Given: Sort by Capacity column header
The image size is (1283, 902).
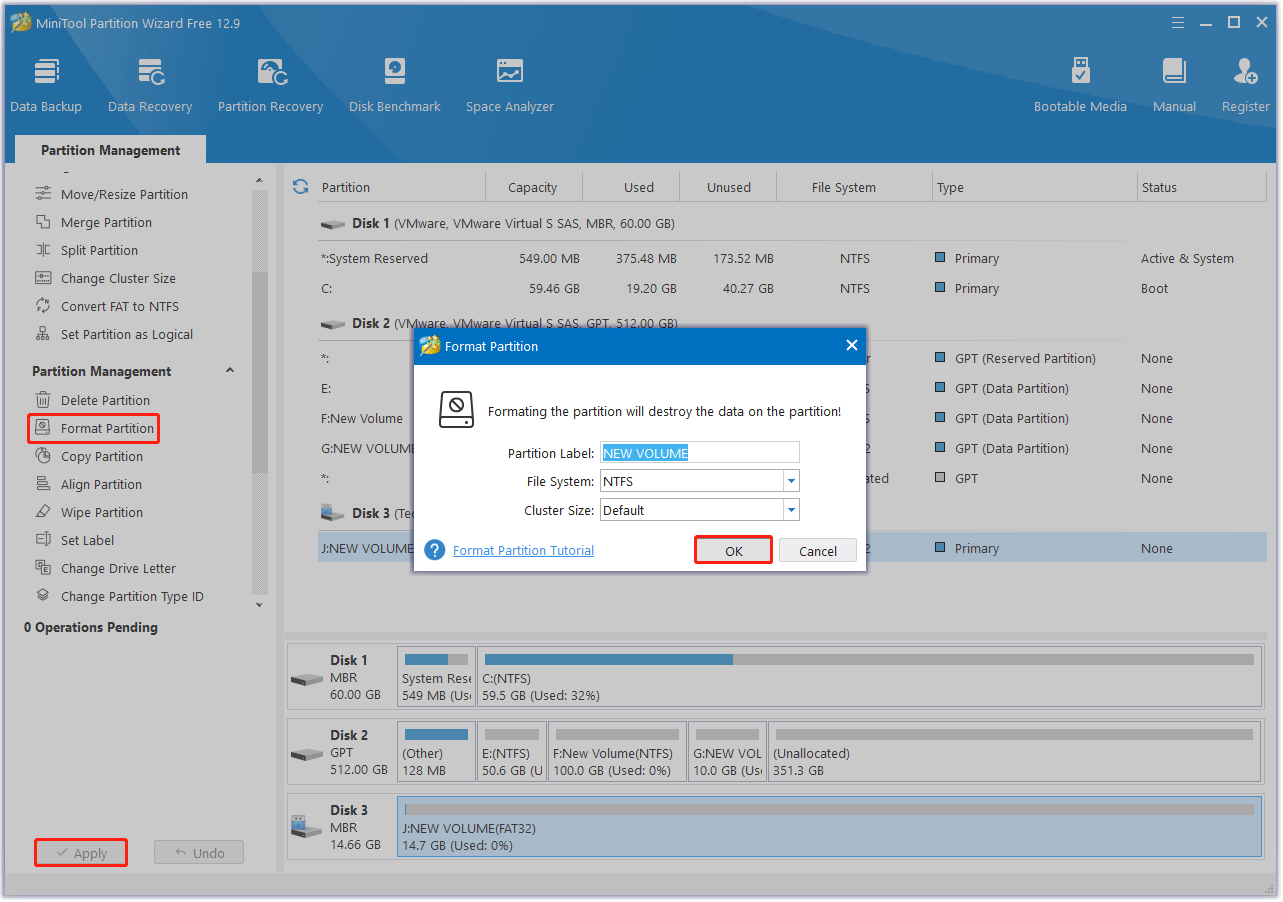Looking at the screenshot, I should coord(533,187).
